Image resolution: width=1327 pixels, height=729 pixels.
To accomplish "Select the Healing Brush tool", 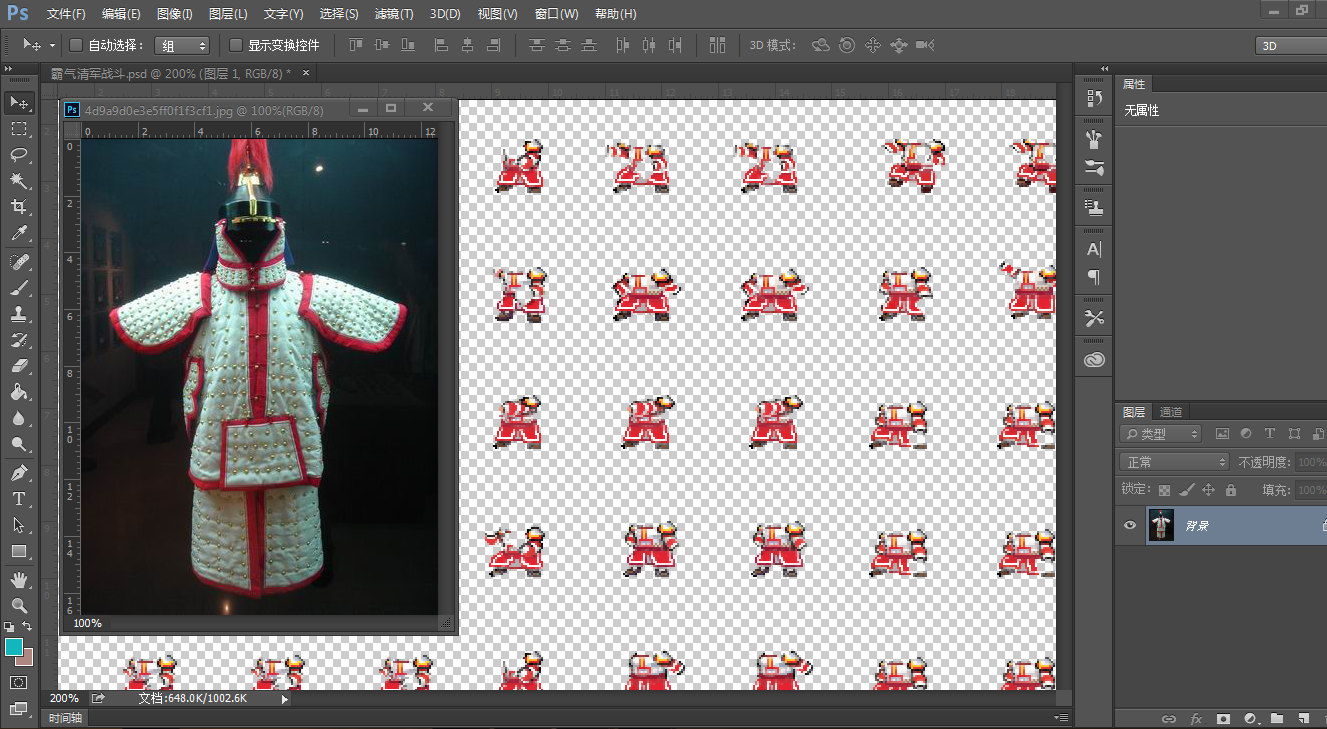I will (19, 262).
